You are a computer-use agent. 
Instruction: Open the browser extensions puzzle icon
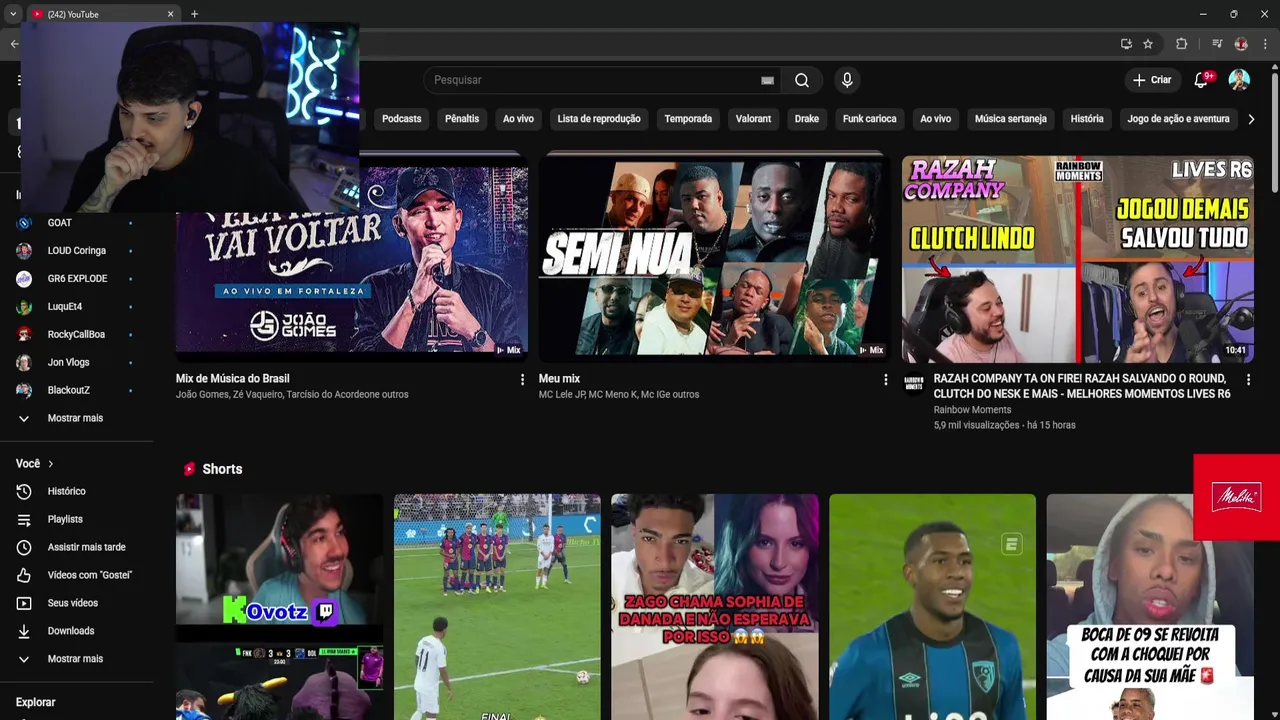pos(1181,44)
